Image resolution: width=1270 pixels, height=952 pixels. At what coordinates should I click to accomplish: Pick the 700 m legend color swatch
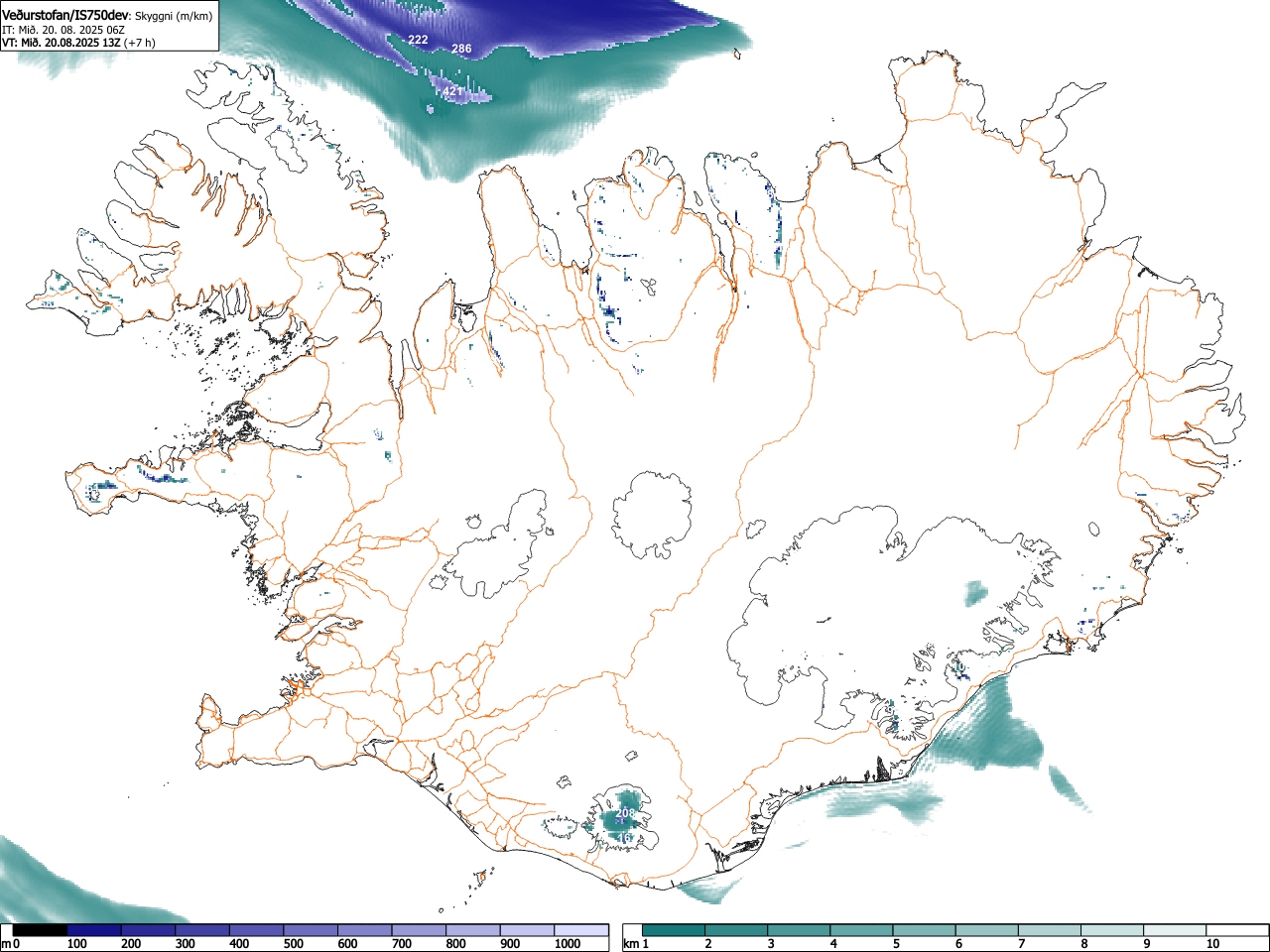click(x=419, y=930)
